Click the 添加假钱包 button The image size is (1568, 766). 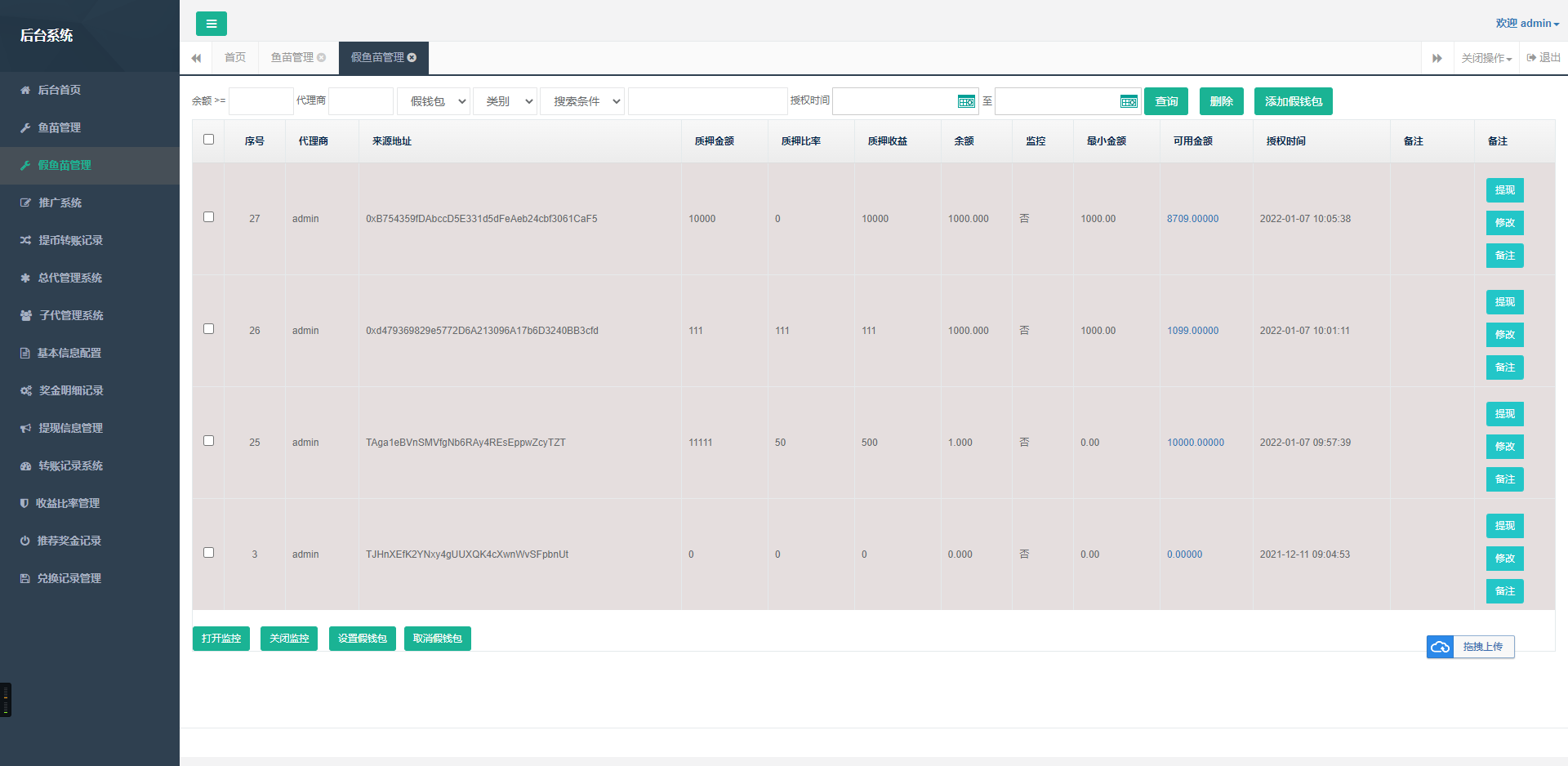pyautogui.click(x=1294, y=101)
